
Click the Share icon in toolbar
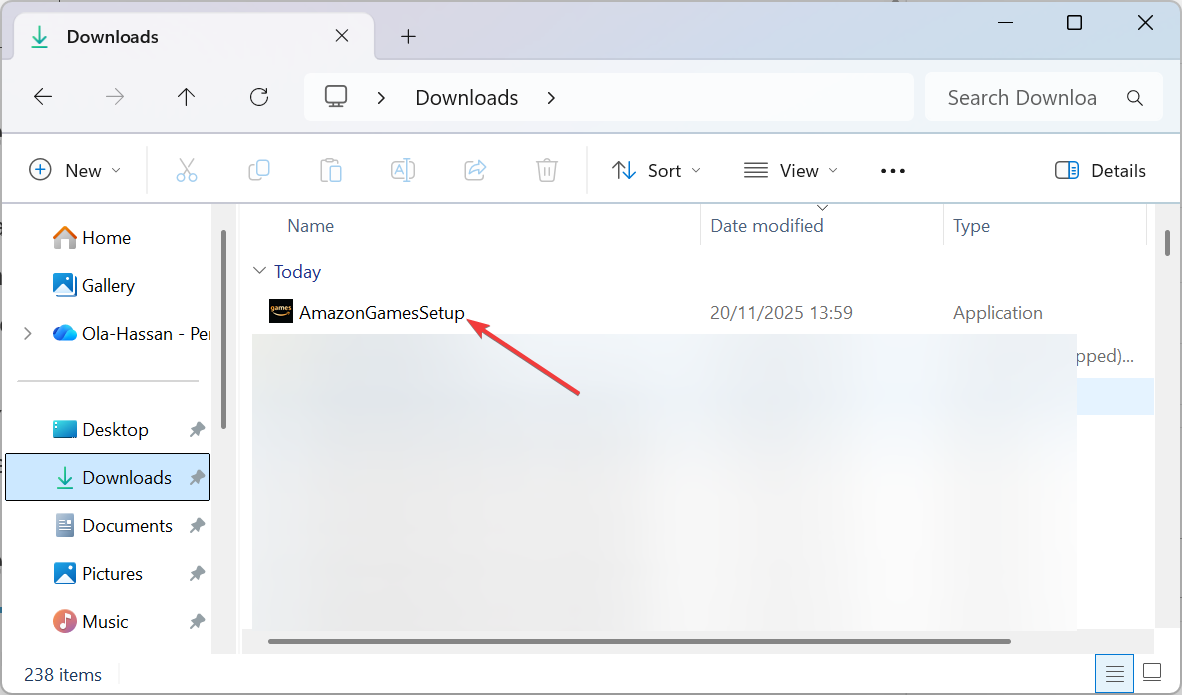pos(475,170)
